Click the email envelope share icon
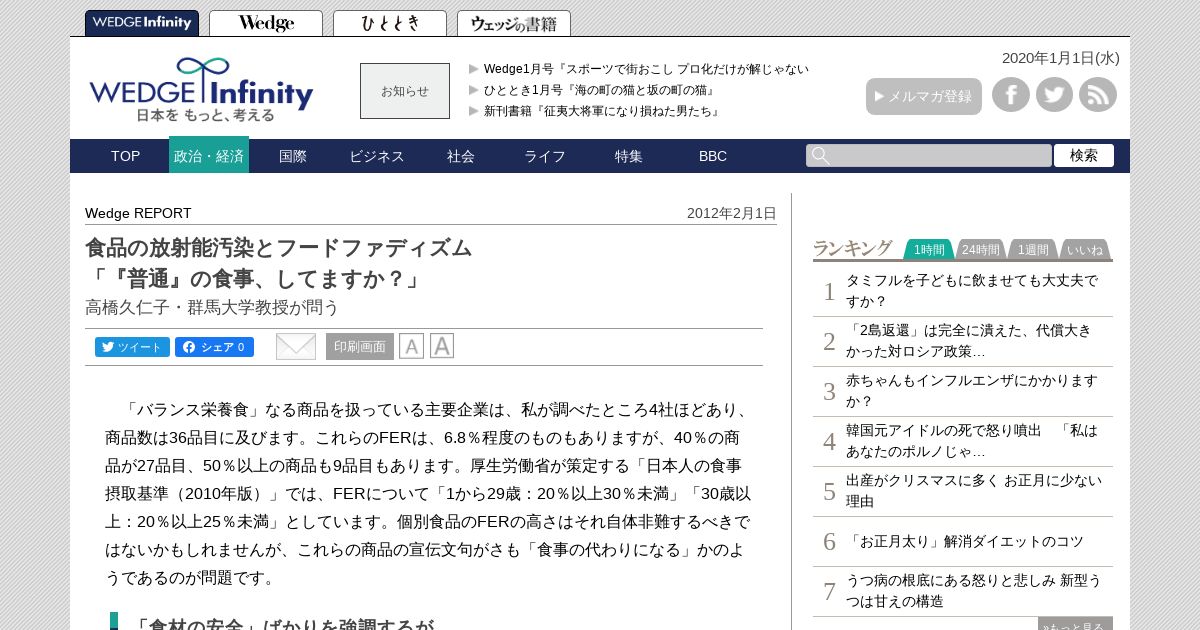Screen dimensions: 1200x630 pos(296,346)
